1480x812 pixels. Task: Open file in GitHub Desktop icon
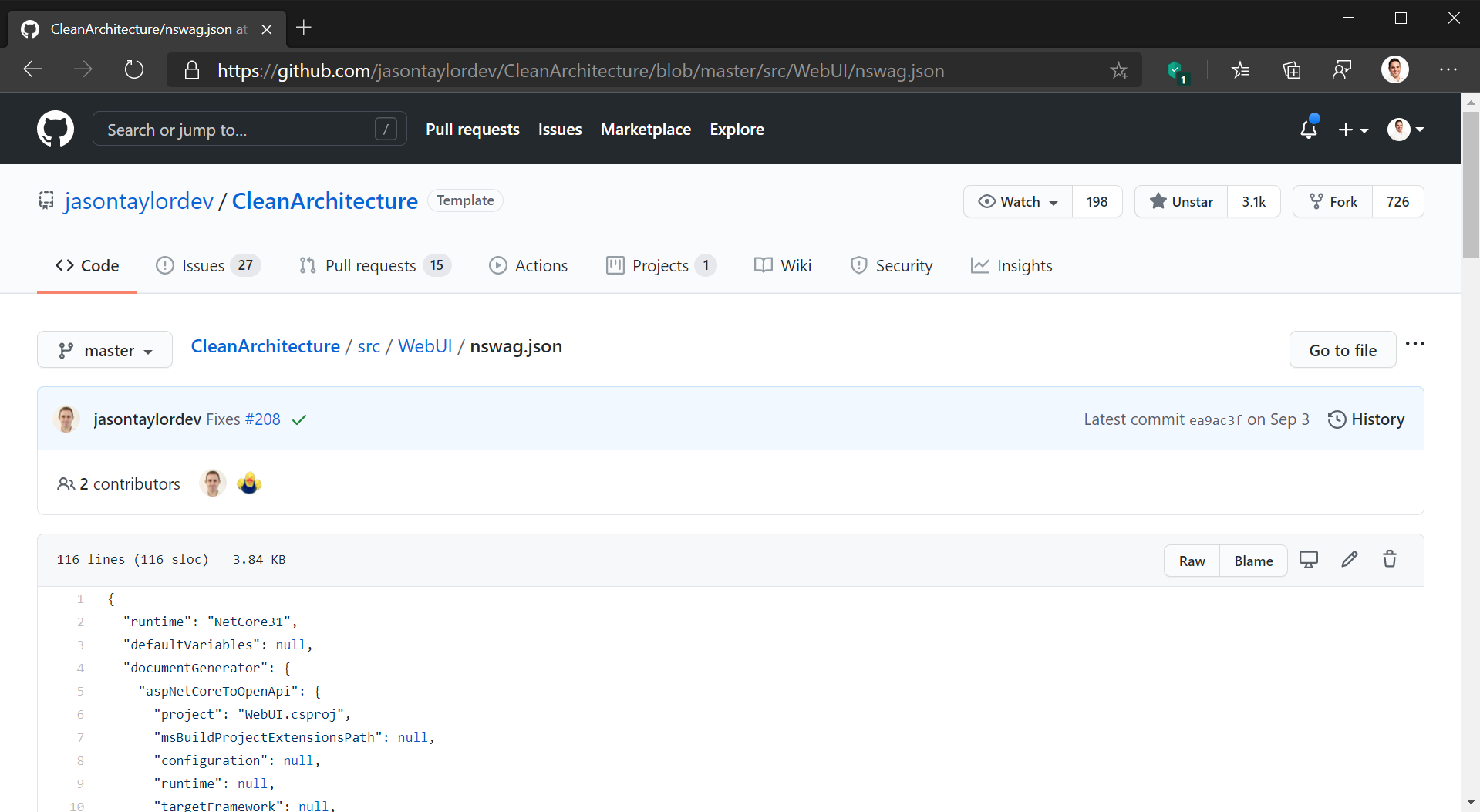(x=1308, y=560)
